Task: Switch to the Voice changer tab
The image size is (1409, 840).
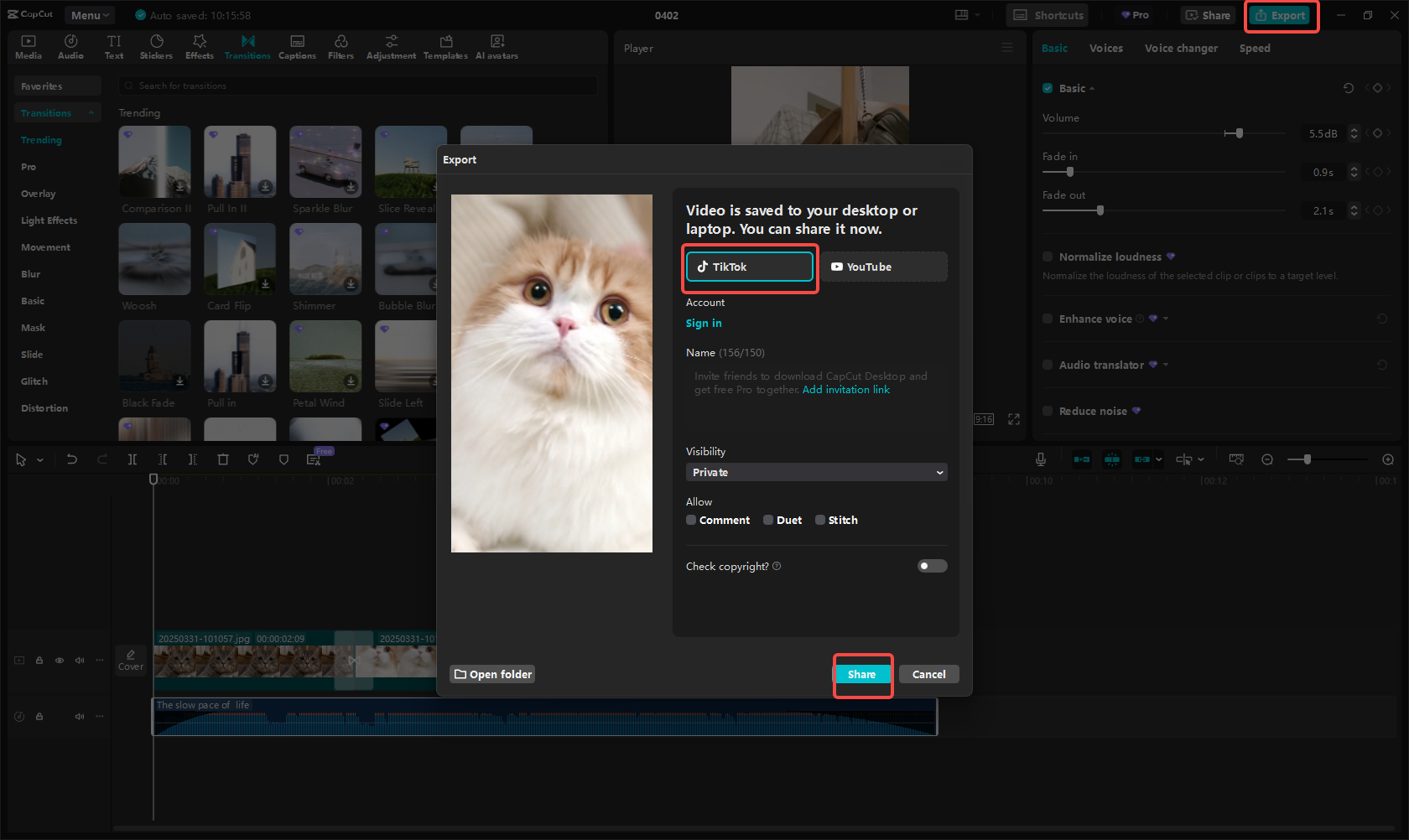Action: pyautogui.click(x=1181, y=48)
